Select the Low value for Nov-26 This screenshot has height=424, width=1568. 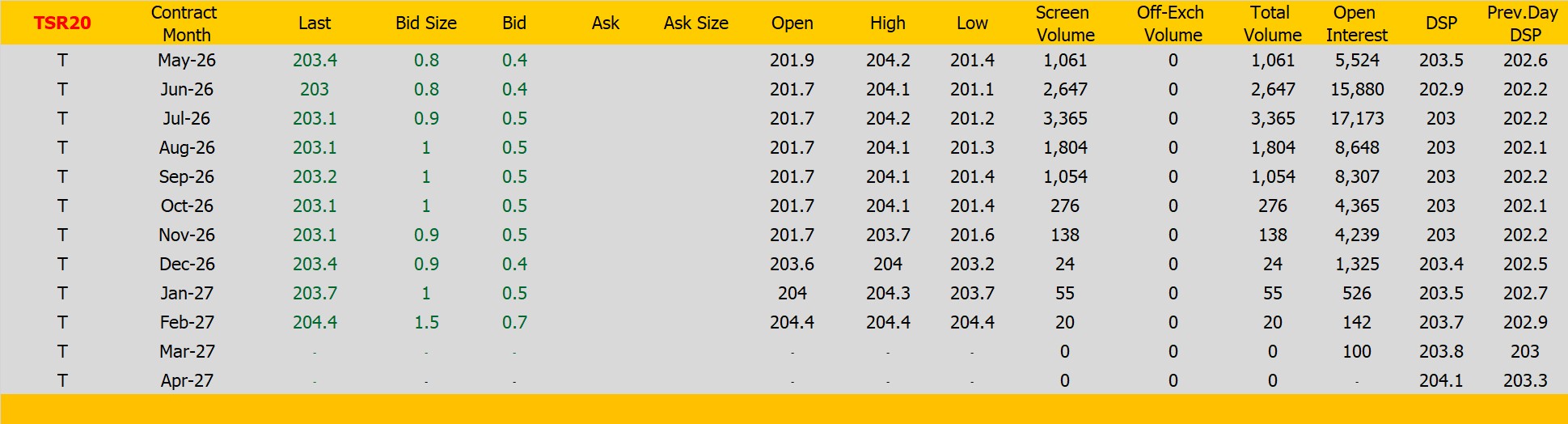click(972, 235)
